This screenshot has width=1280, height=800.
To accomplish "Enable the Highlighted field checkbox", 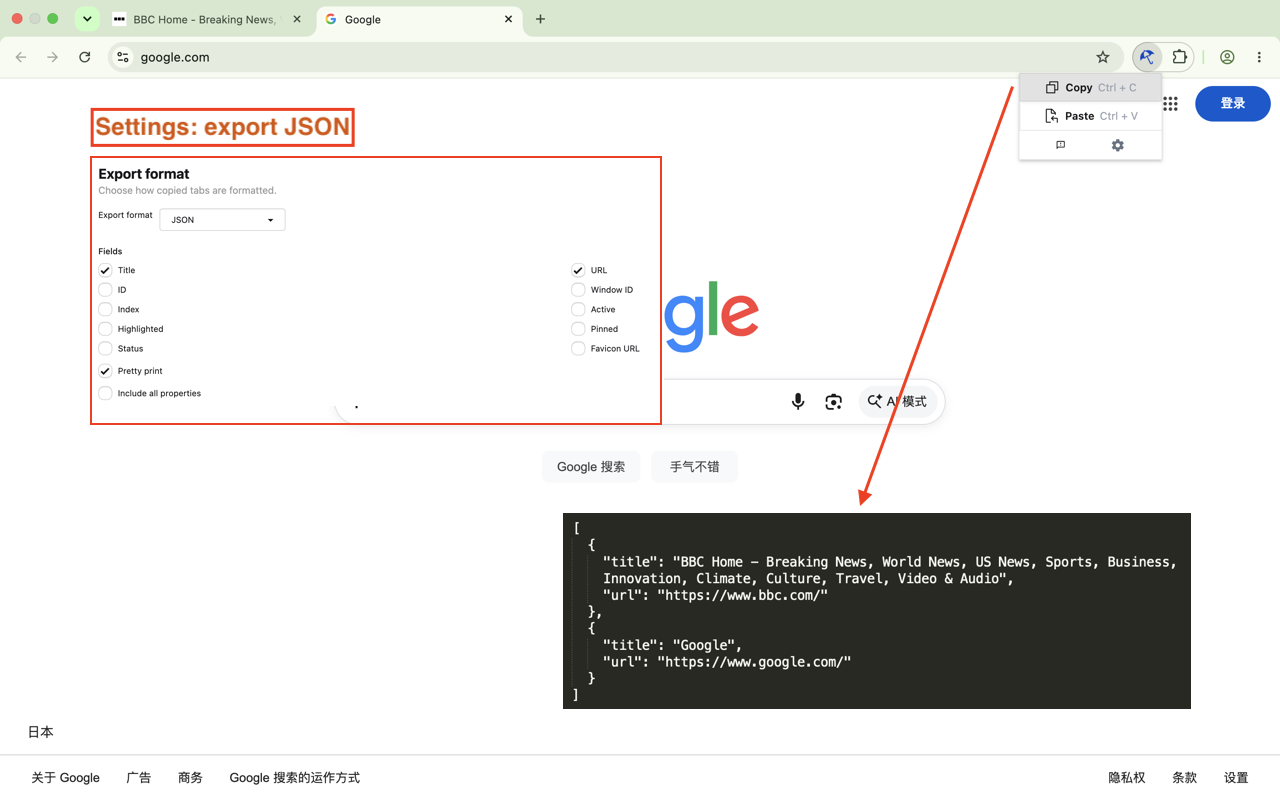I will pos(105,329).
